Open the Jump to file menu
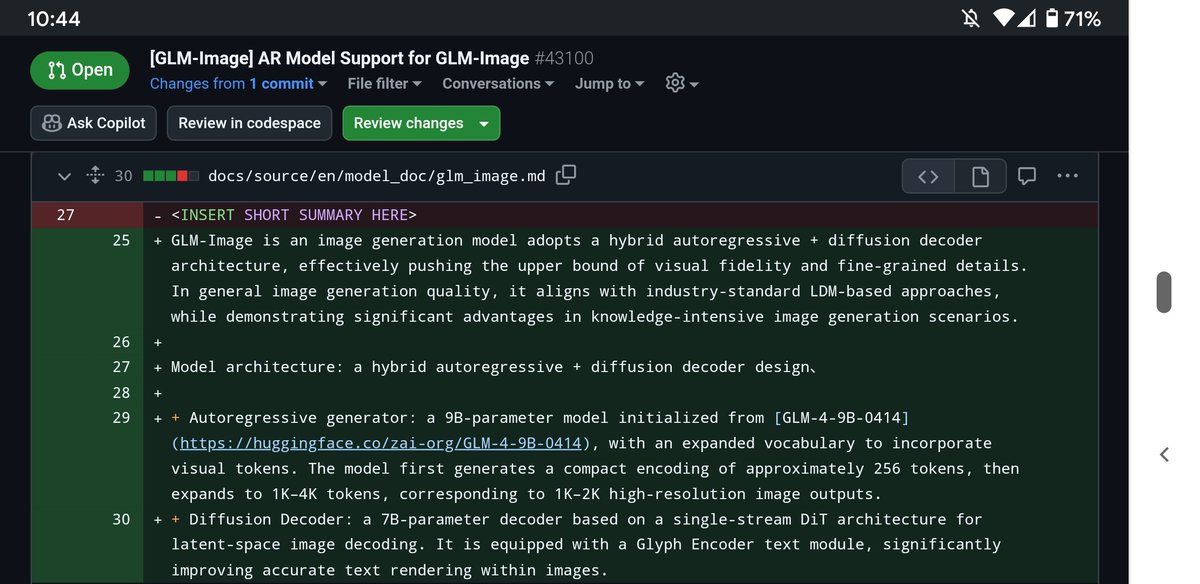 tap(610, 84)
